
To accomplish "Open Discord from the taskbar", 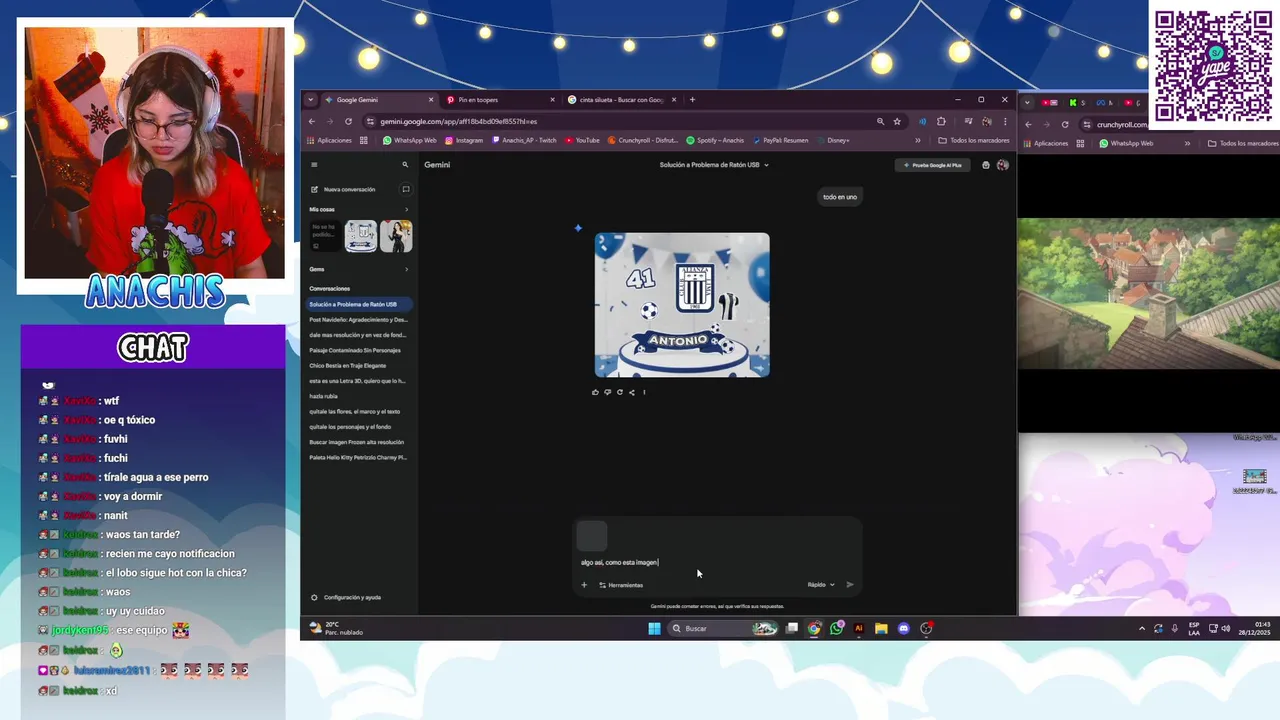I will click(903, 628).
